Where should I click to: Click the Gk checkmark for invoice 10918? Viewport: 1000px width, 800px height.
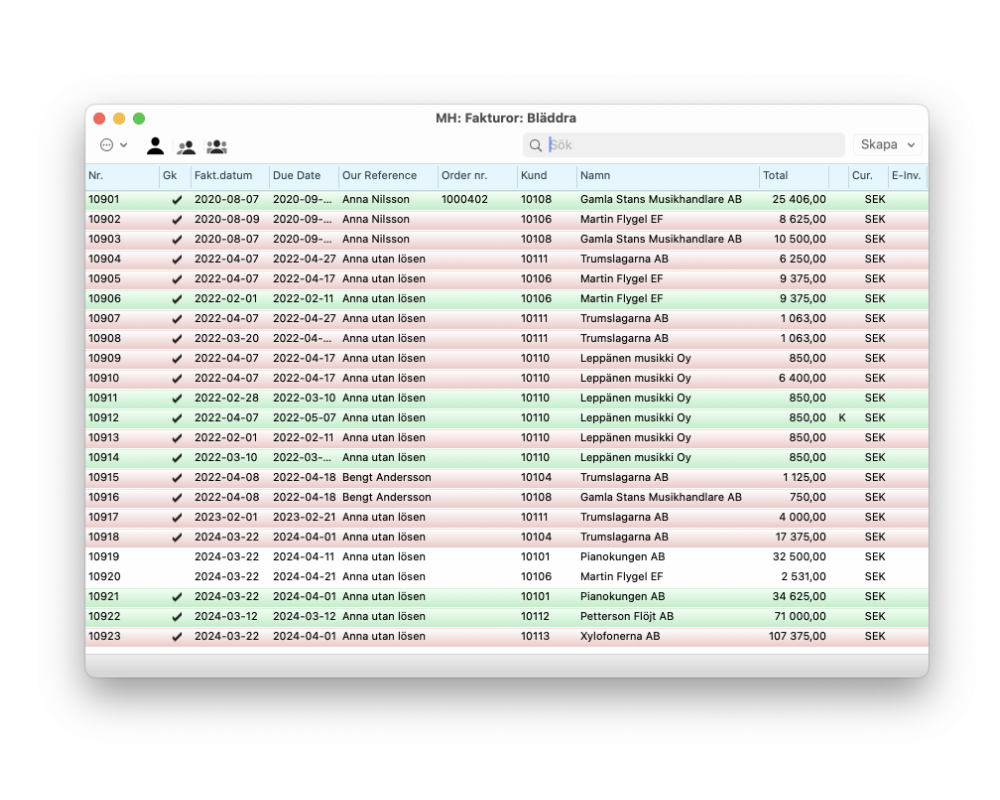(x=177, y=538)
